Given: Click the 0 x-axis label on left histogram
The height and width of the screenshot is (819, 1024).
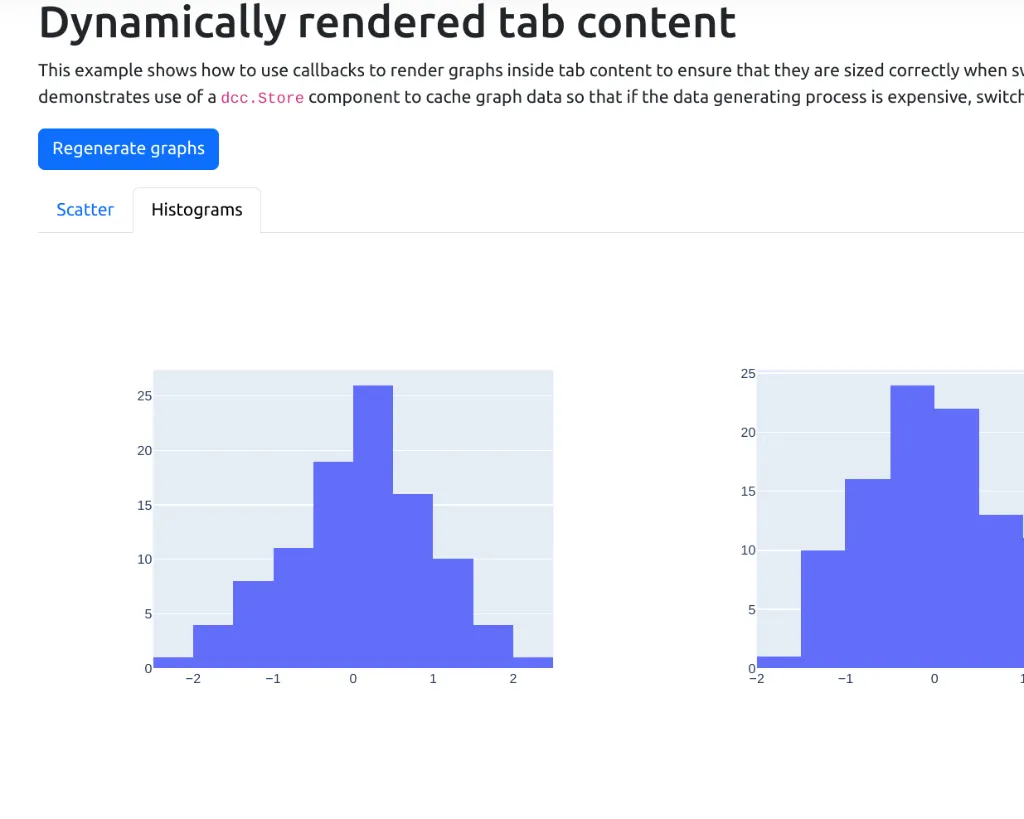Looking at the screenshot, I should click(x=353, y=679).
